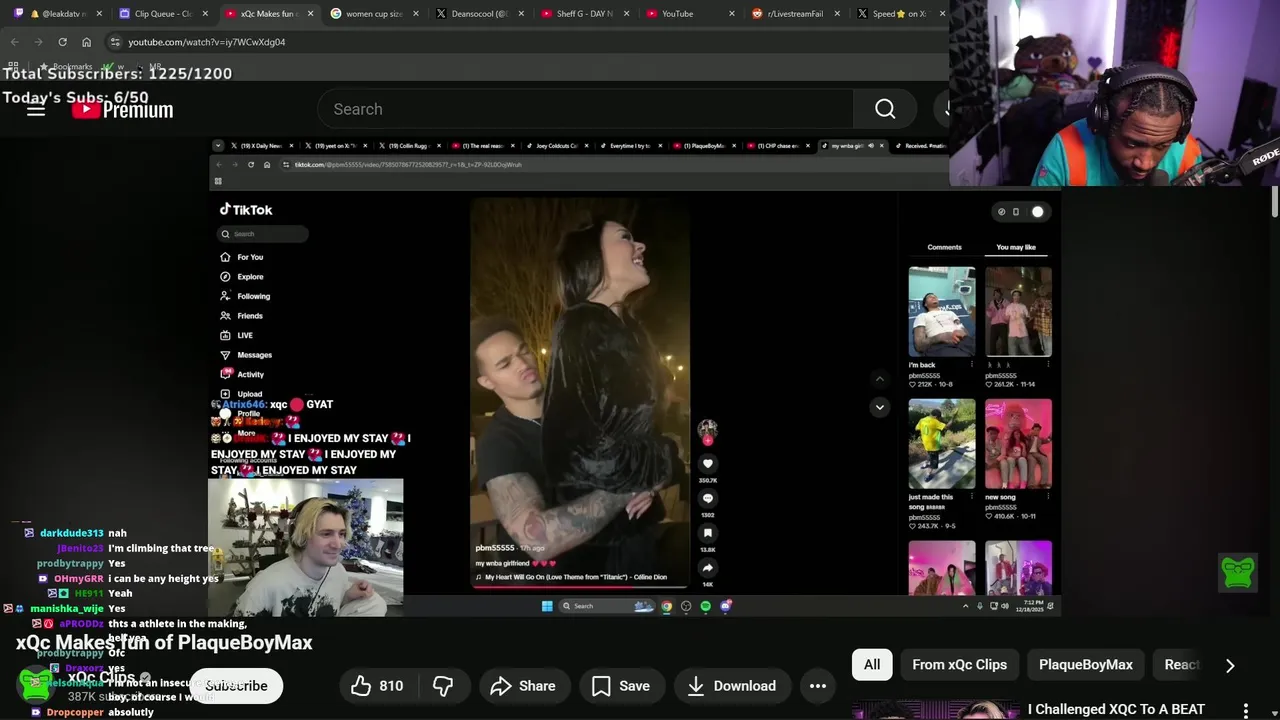1280x720 pixels.
Task: Click the TikTok comment bubble icon
Action: pos(708,498)
